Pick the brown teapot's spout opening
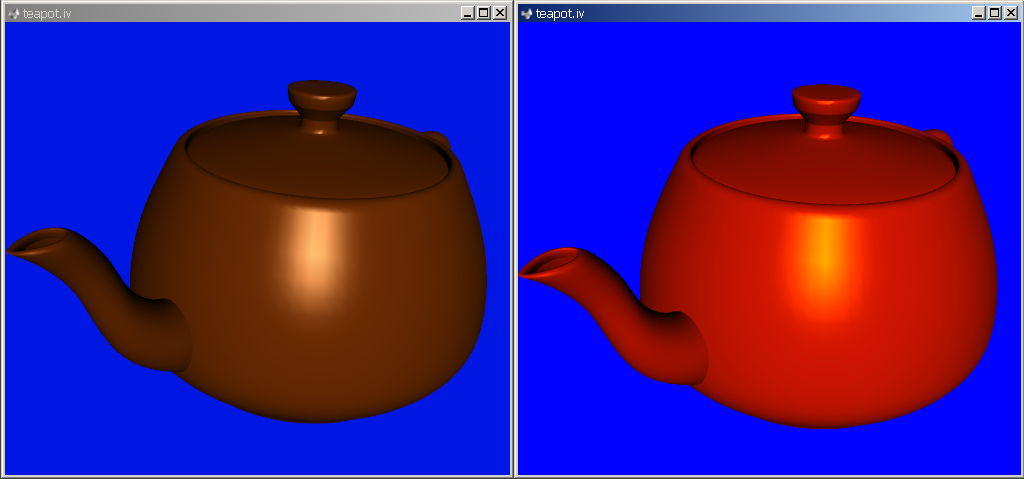Viewport: 1024px width, 479px height. tap(36, 241)
